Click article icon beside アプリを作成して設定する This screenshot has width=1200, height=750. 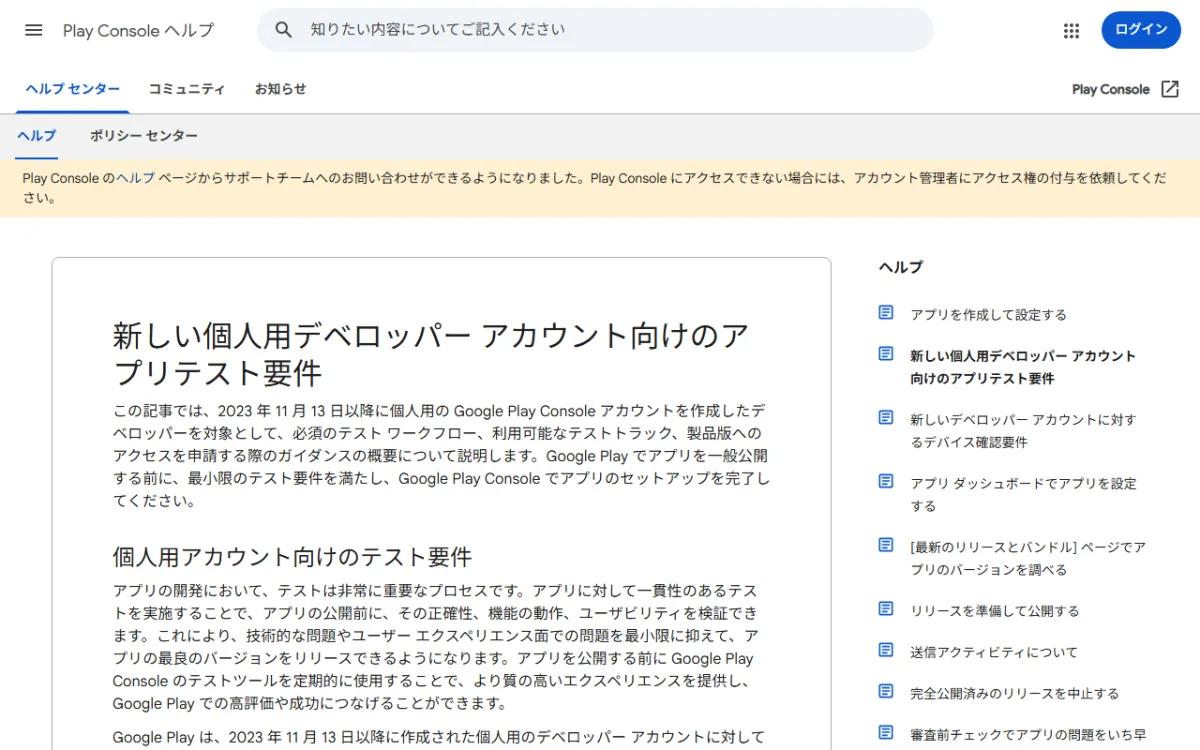(886, 313)
